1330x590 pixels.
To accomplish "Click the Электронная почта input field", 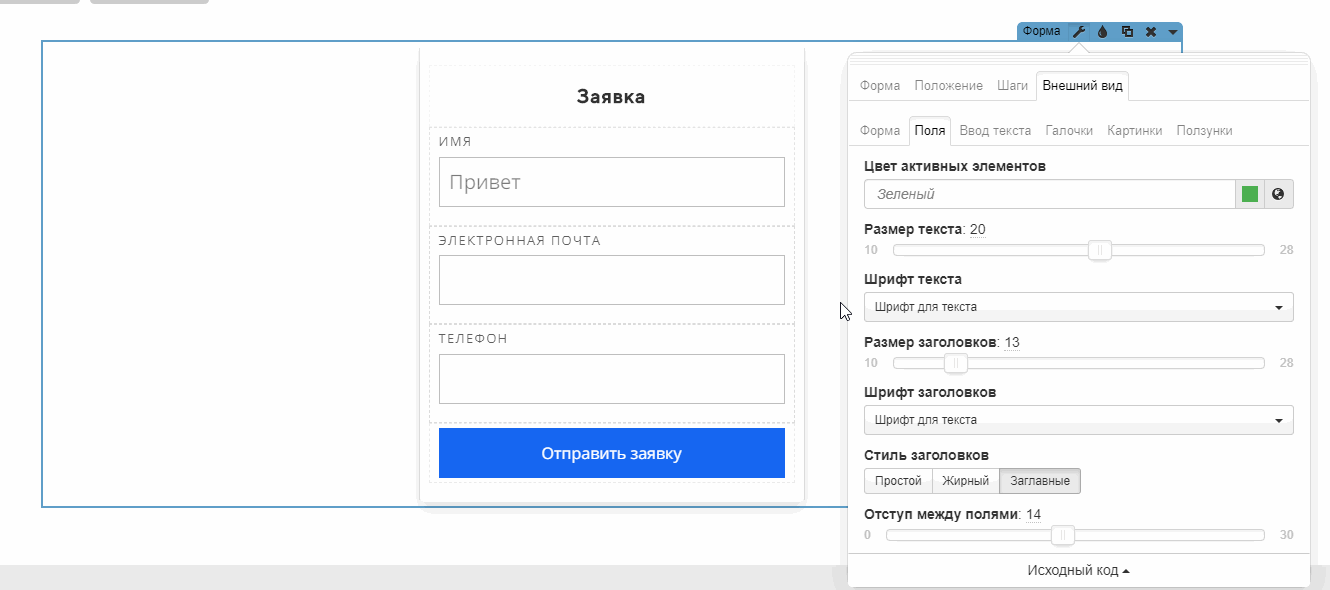I will (x=611, y=280).
